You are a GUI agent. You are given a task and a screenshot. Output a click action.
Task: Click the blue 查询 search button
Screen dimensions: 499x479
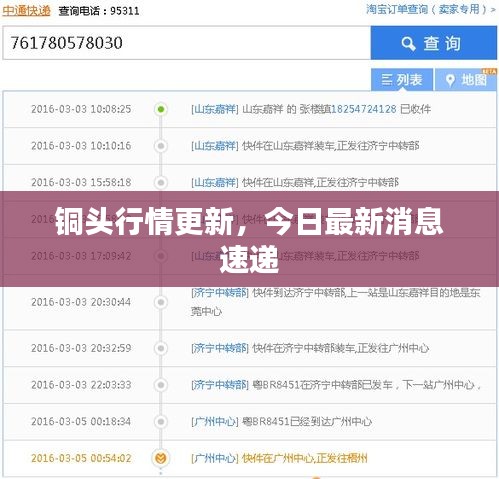(x=434, y=43)
